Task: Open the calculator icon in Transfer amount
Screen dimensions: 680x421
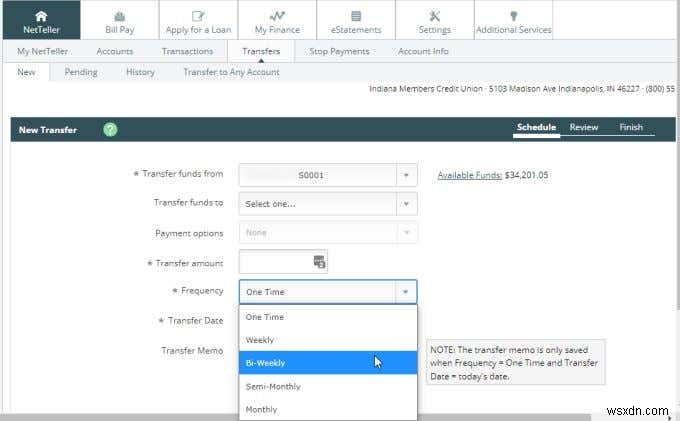Action: 319,262
